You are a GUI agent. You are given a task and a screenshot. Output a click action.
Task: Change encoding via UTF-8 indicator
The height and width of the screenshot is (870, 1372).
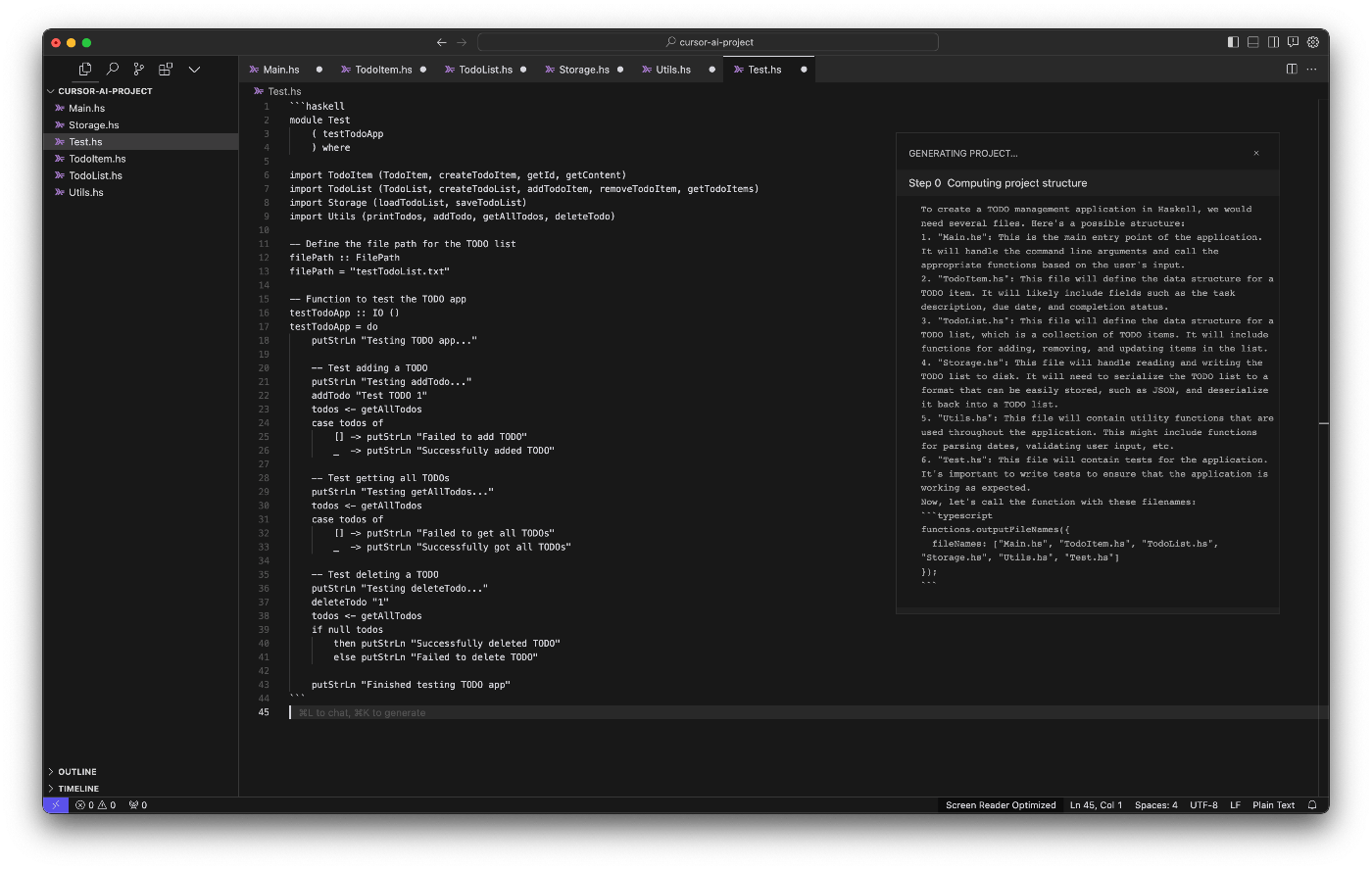tap(1203, 805)
